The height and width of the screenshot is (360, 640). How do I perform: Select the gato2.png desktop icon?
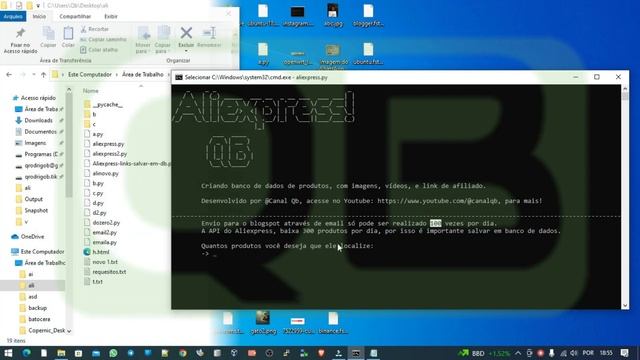point(264,323)
